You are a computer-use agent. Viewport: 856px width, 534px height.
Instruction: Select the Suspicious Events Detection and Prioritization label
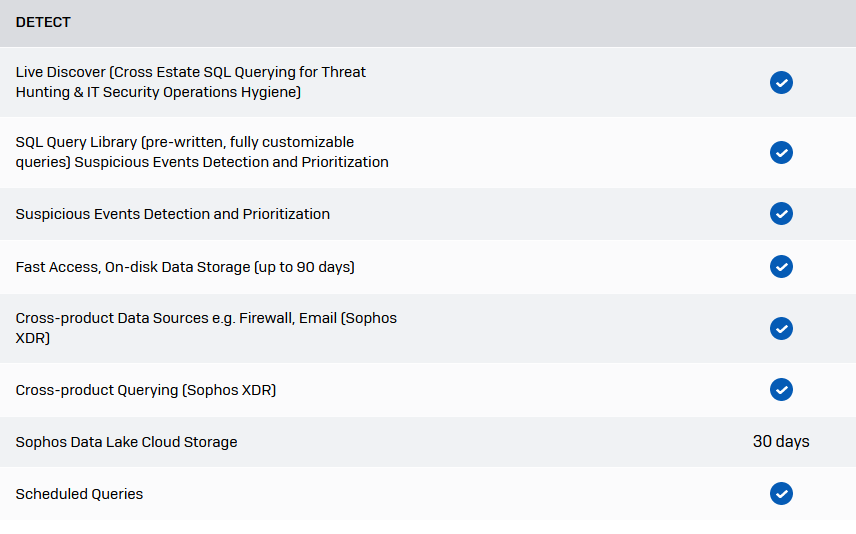pos(173,214)
